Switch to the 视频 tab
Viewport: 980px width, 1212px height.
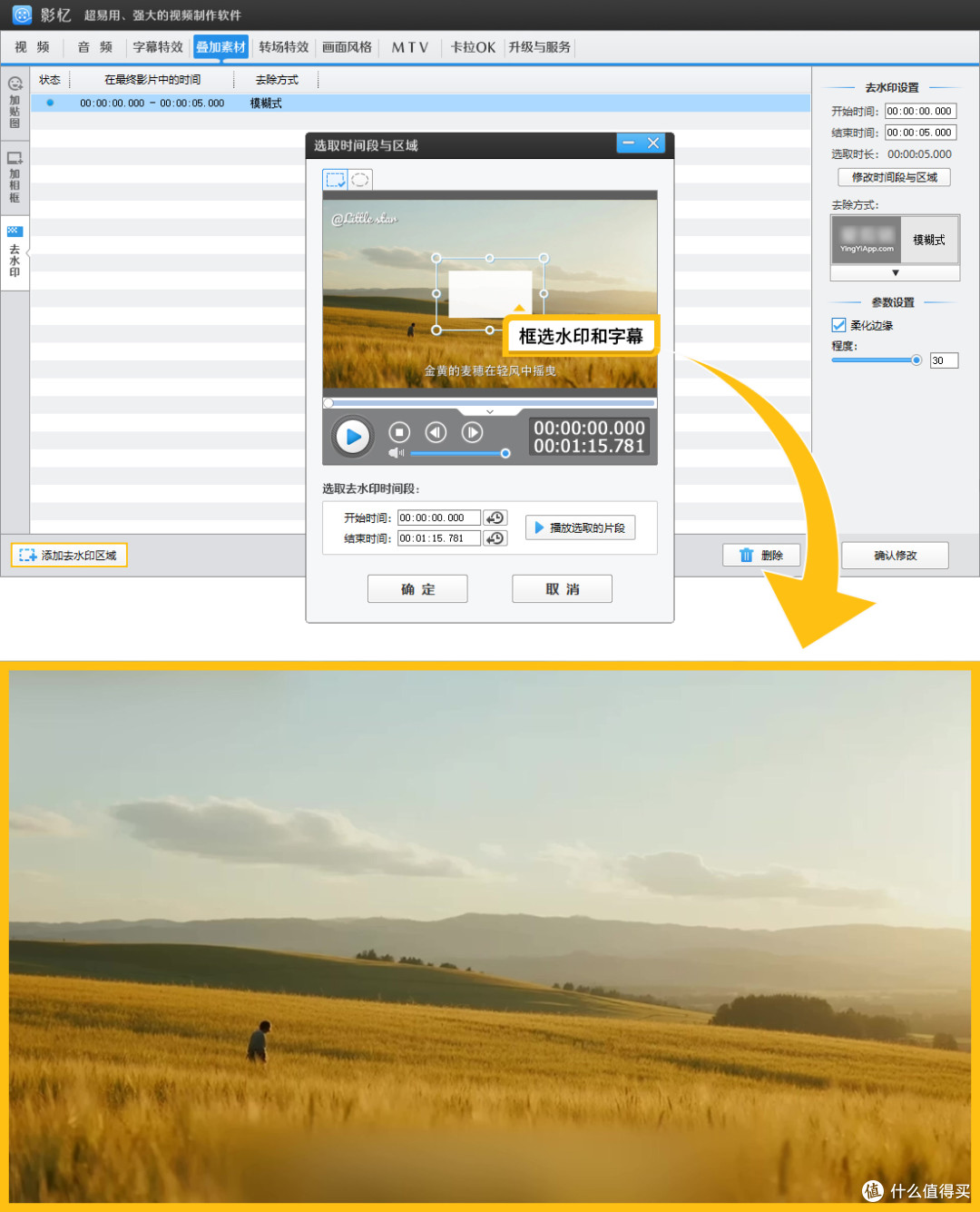pos(32,47)
